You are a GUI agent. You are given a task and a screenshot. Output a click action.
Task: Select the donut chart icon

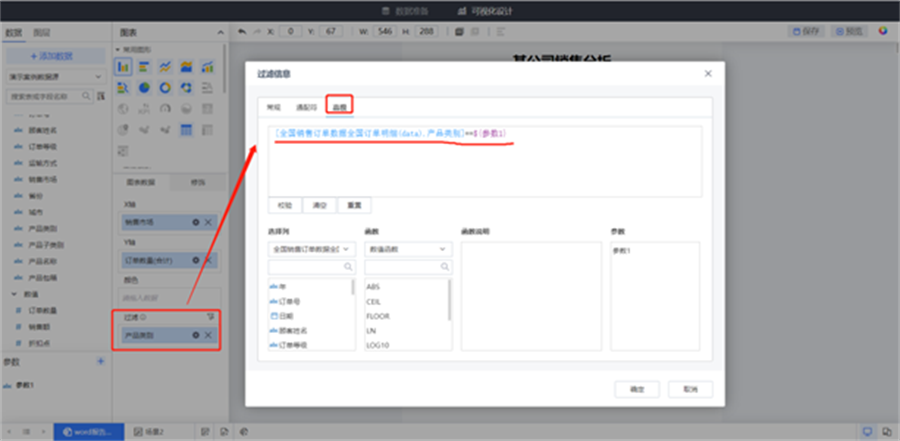tap(165, 87)
